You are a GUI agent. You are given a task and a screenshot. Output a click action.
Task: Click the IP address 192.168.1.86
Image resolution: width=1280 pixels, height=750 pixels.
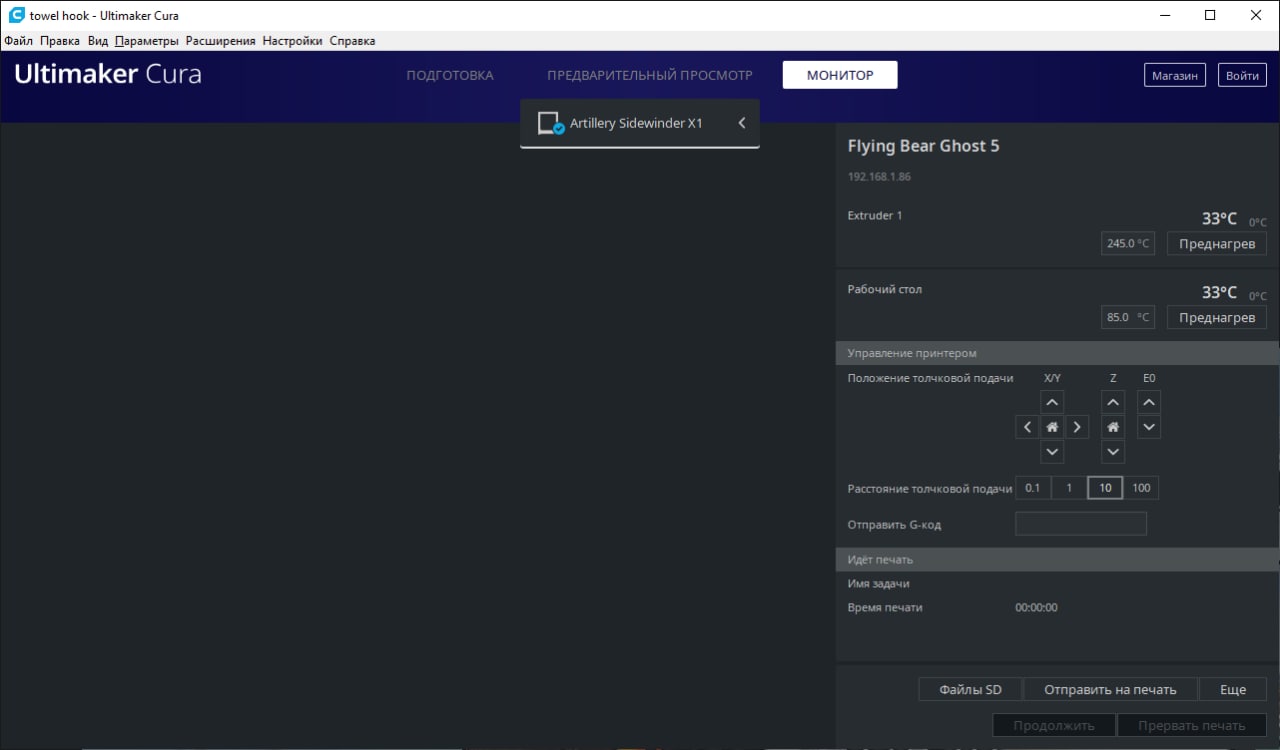click(x=879, y=177)
